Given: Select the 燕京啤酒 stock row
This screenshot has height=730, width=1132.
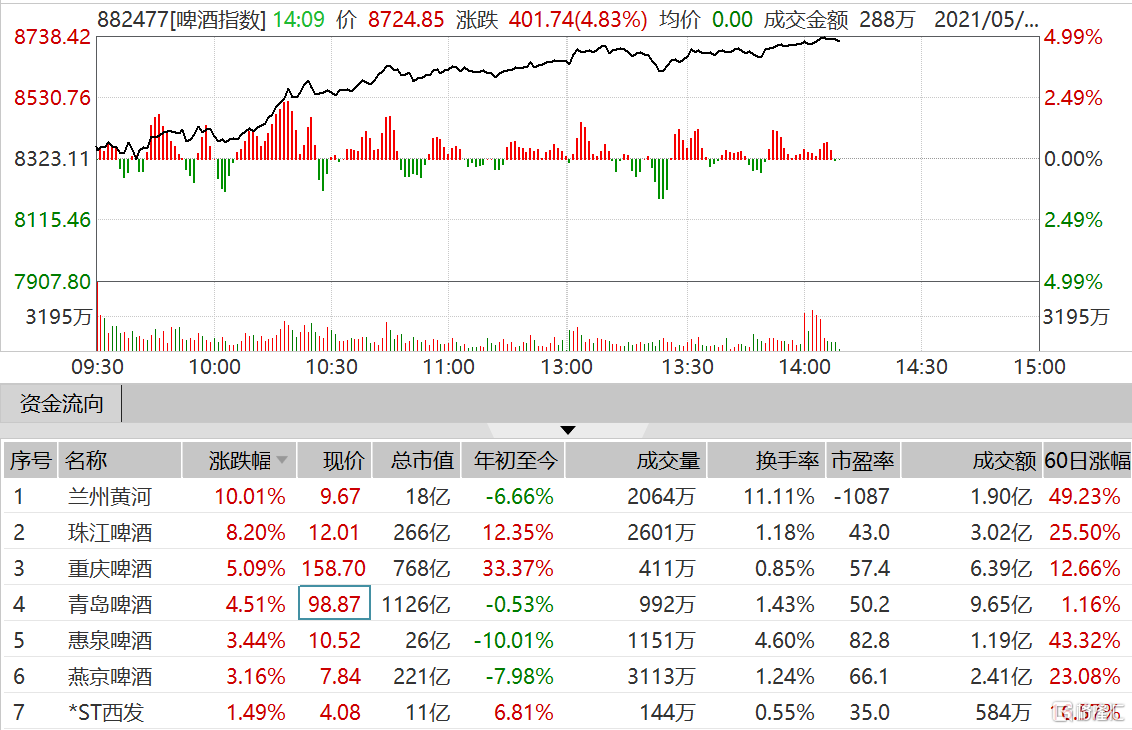Looking at the screenshot, I should coord(566,677).
